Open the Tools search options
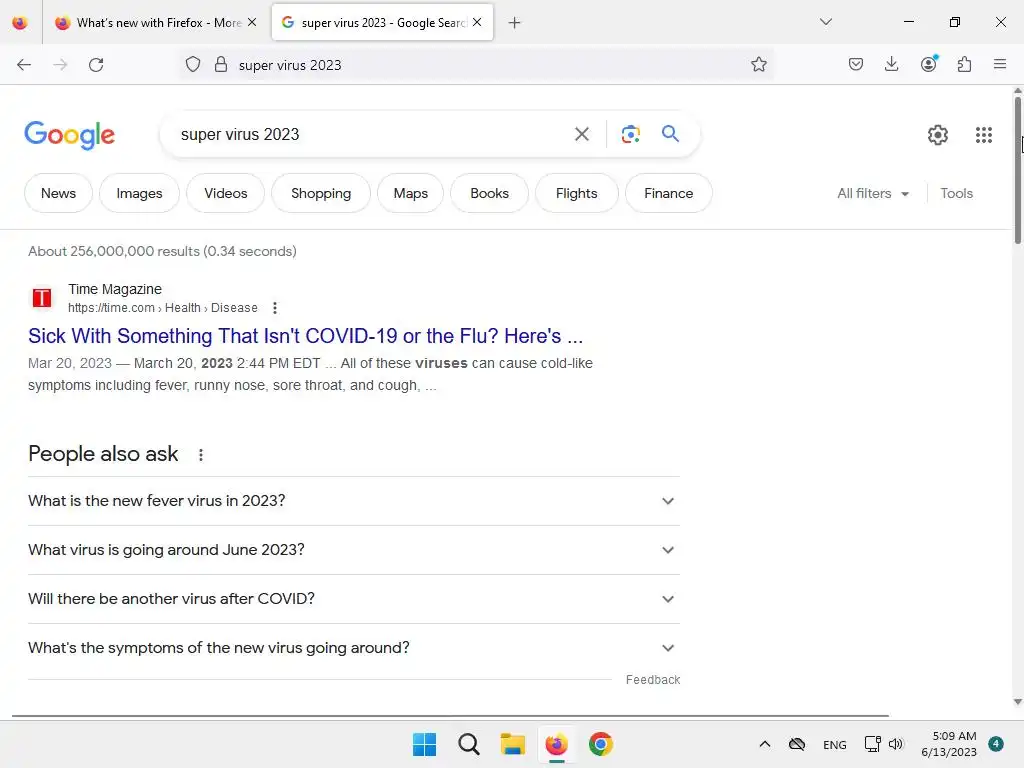1024x768 pixels. [x=956, y=193]
